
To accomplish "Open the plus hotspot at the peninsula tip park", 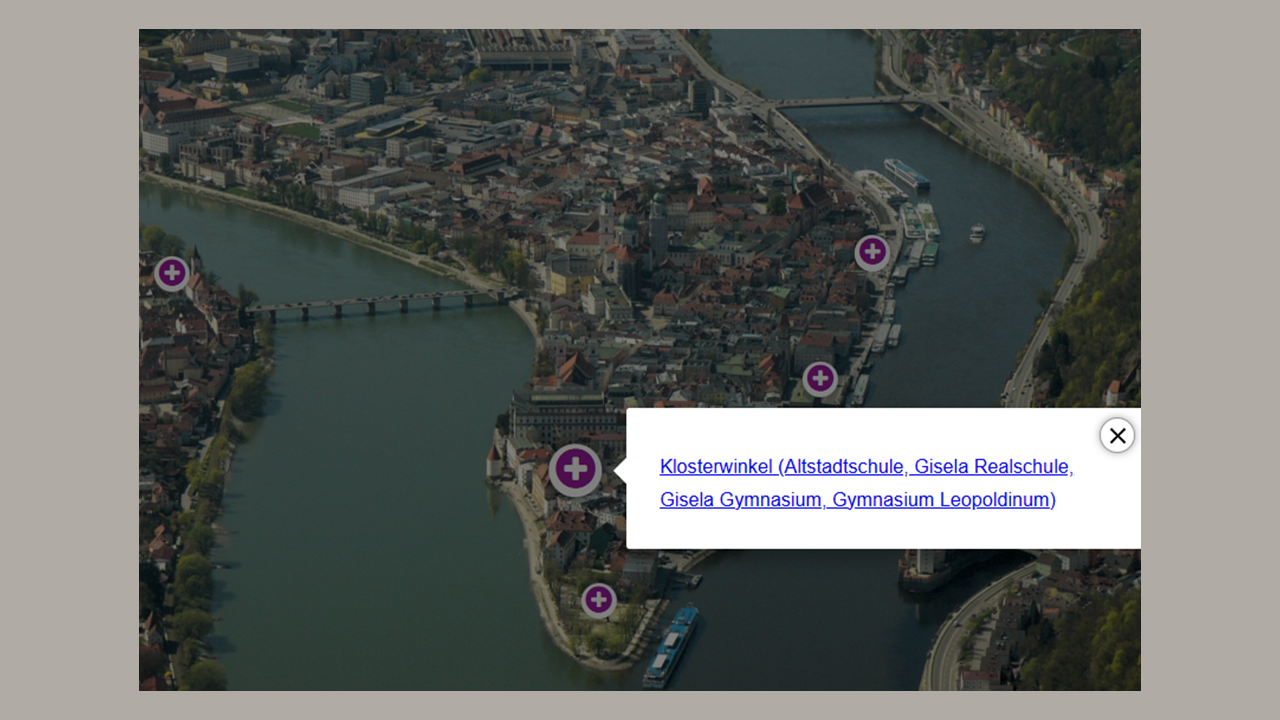I will pyautogui.click(x=598, y=600).
